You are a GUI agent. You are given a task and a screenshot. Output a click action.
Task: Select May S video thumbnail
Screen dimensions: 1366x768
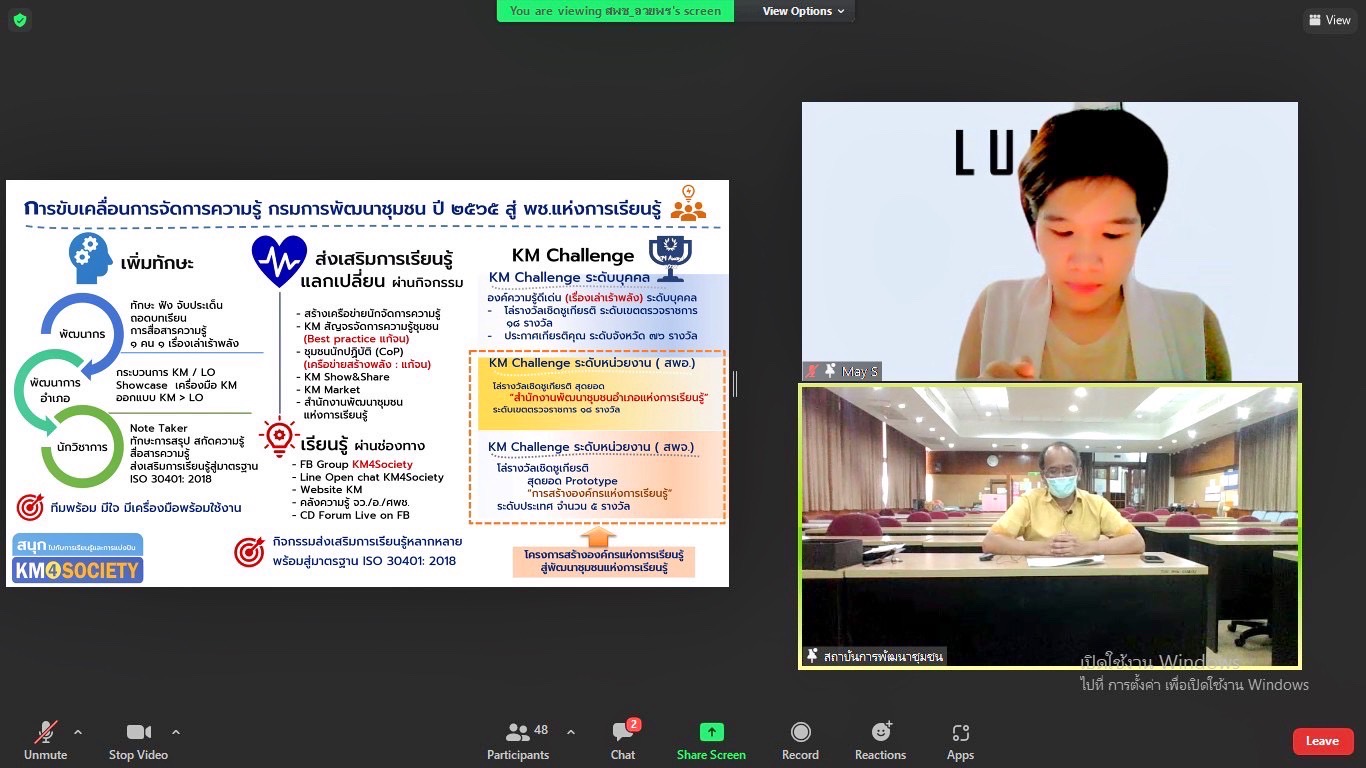coord(1050,241)
